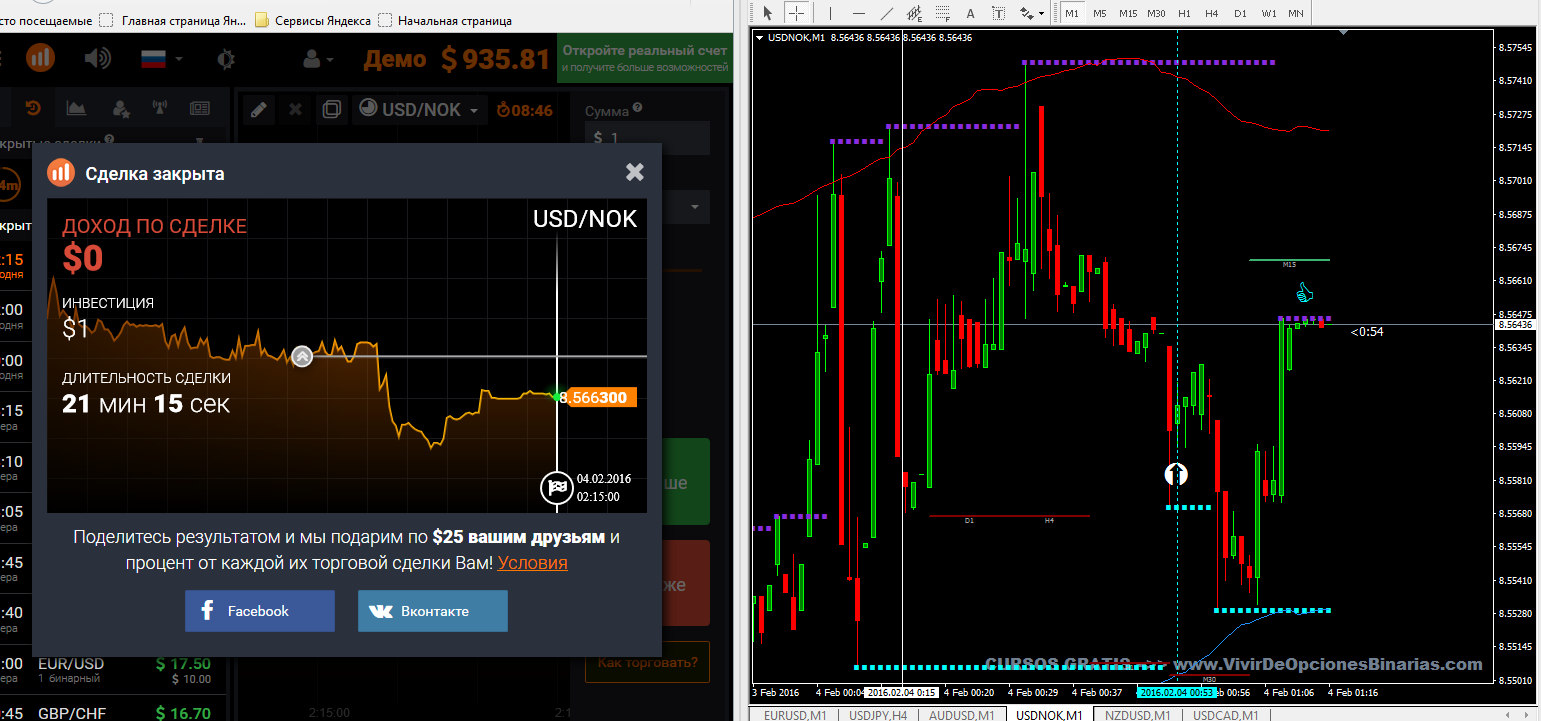This screenshot has width=1541, height=721.
Task: Open the user profile dropdown
Action: click(318, 59)
